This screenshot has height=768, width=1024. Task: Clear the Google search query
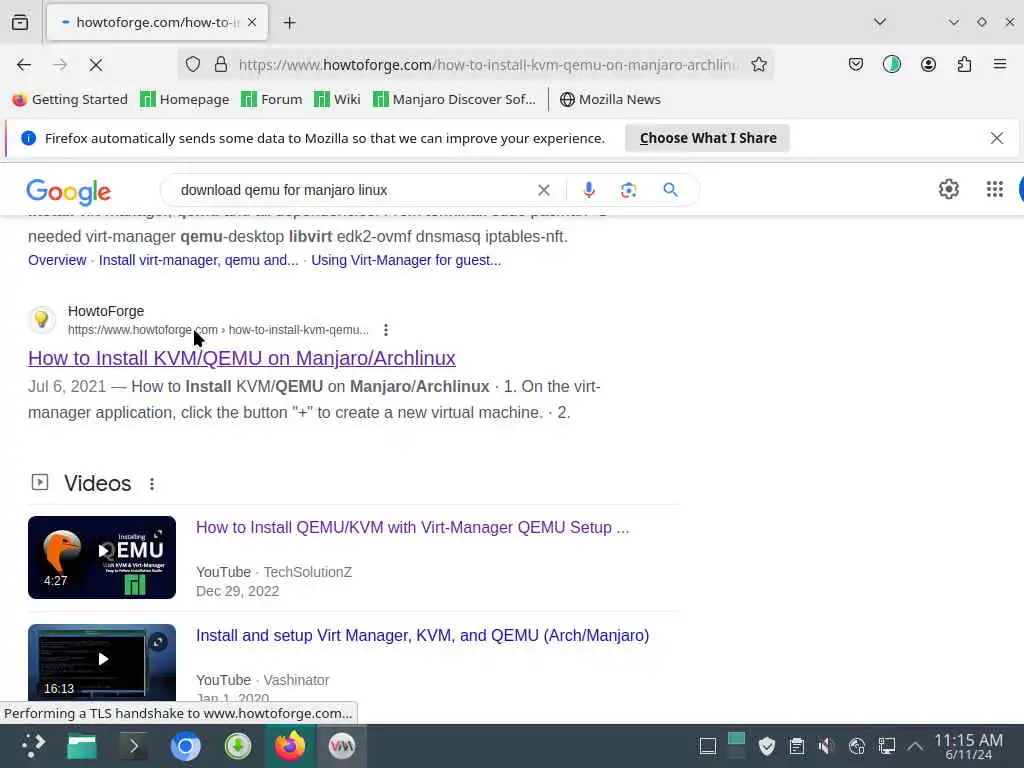coord(543,190)
